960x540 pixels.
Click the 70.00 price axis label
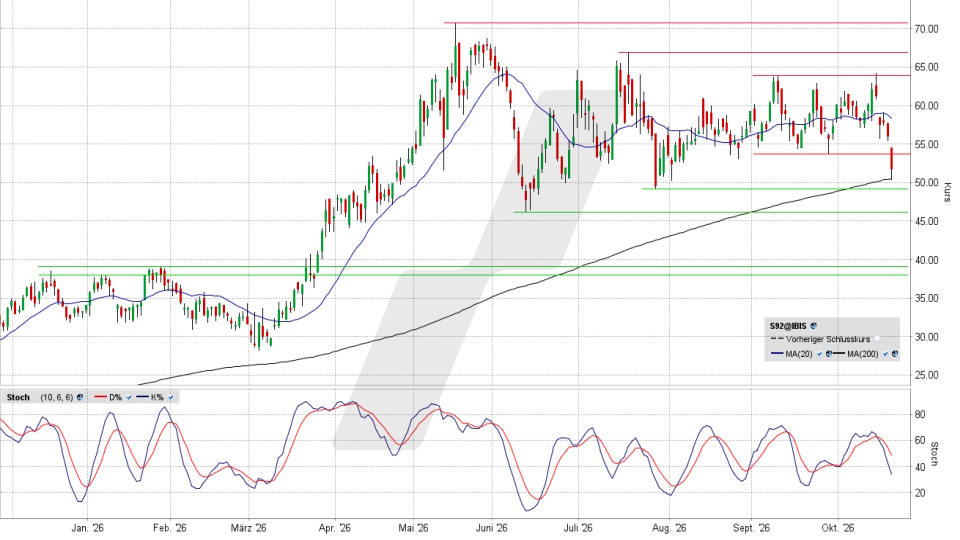point(927,29)
